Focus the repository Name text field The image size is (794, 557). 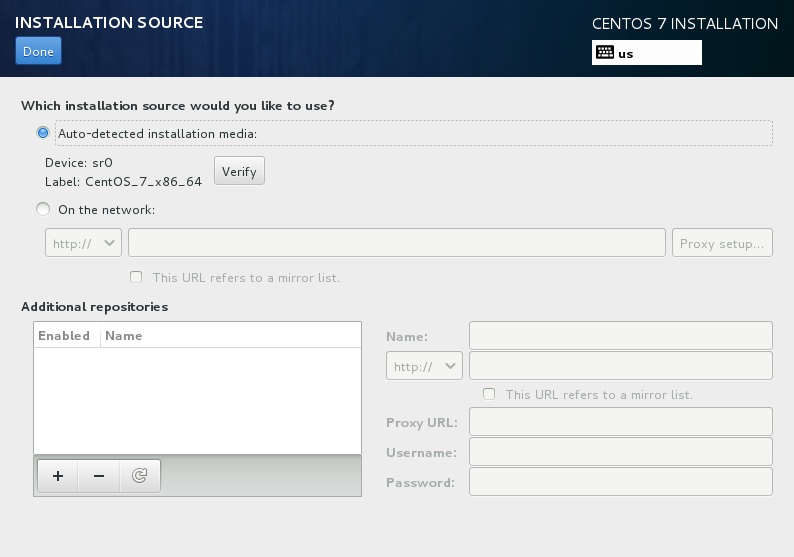click(620, 336)
